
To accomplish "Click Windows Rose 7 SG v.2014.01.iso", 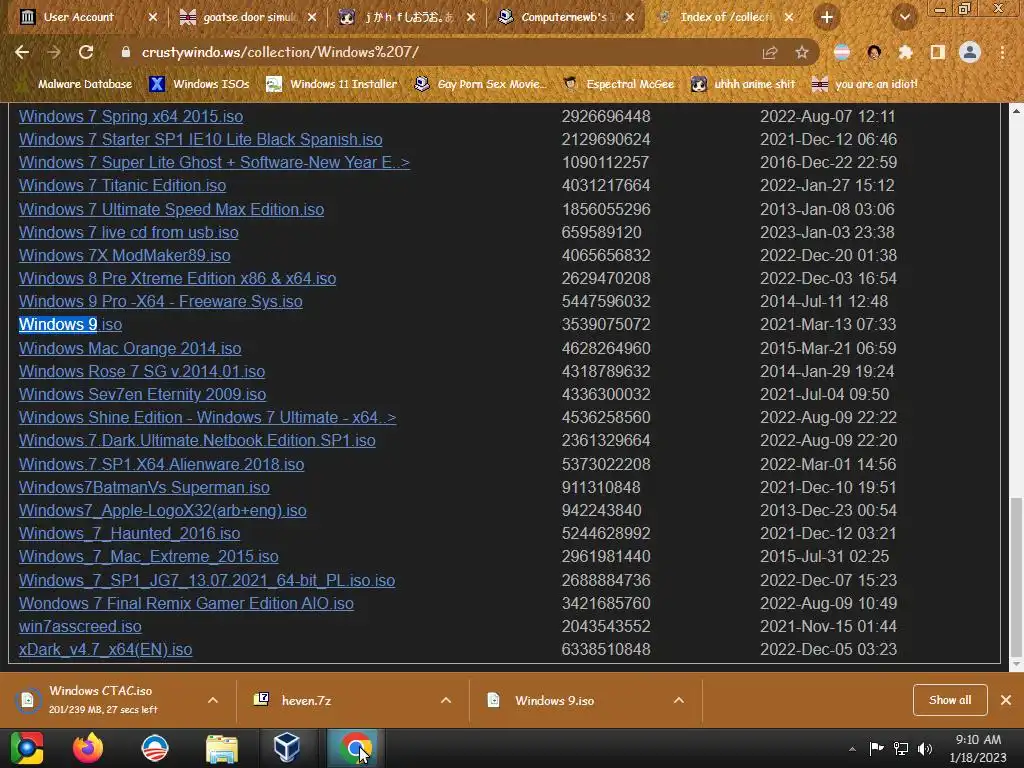I will (x=142, y=372).
